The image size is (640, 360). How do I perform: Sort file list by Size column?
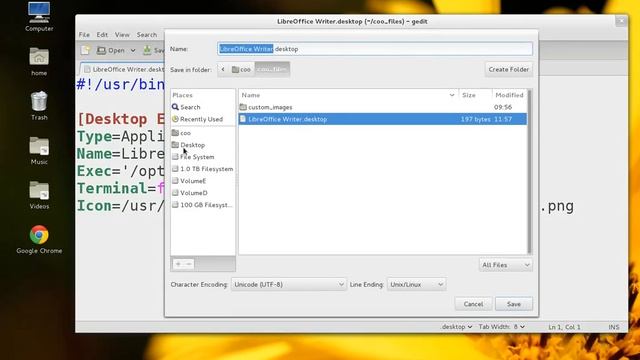(475, 95)
